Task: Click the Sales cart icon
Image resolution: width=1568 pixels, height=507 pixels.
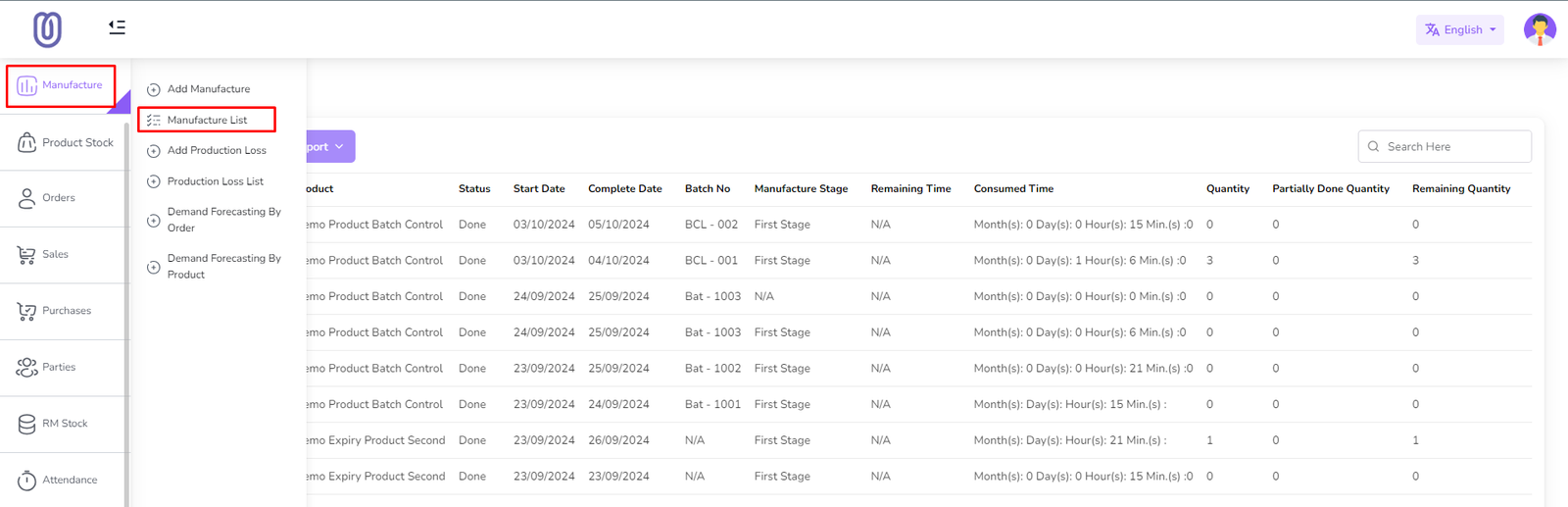Action: (x=26, y=255)
